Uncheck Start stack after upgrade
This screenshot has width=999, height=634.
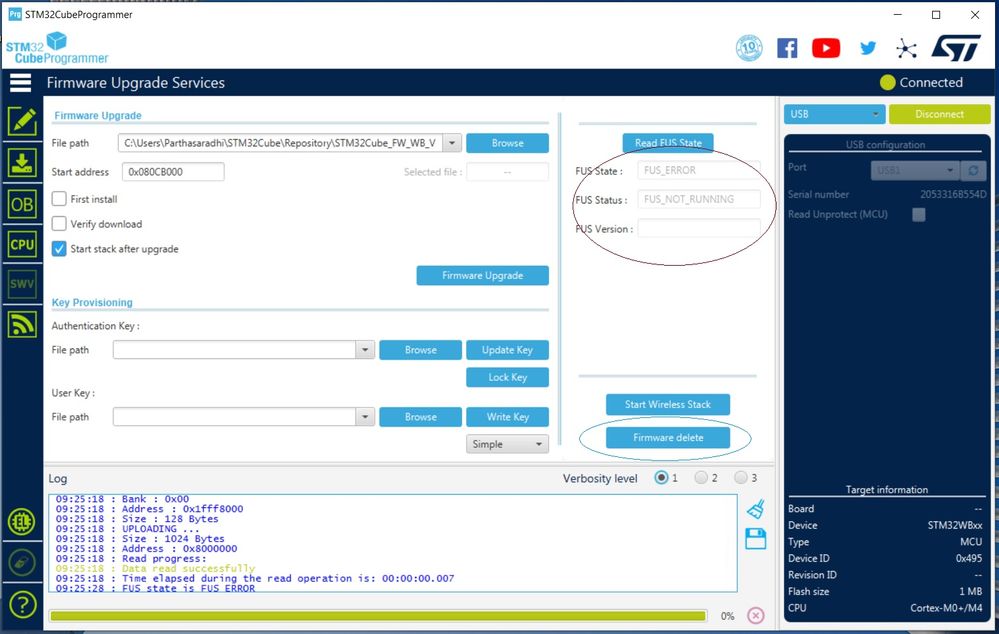tap(59, 249)
